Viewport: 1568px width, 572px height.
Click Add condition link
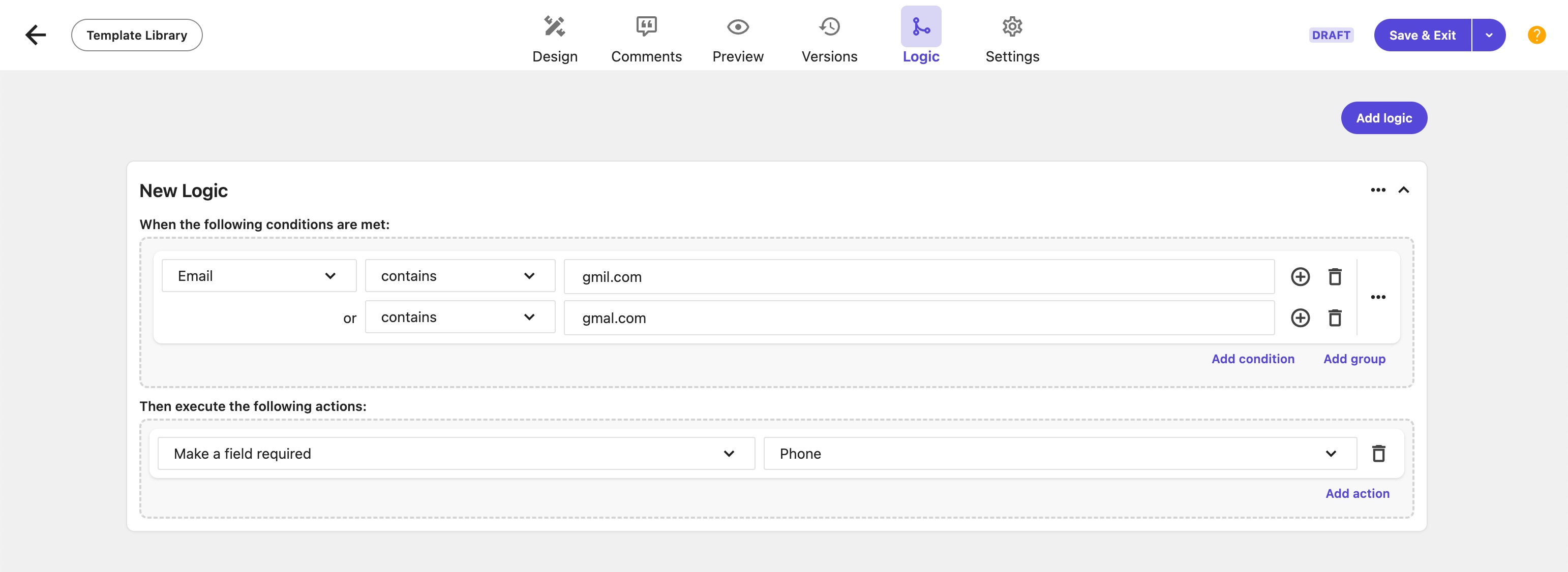[1253, 357]
